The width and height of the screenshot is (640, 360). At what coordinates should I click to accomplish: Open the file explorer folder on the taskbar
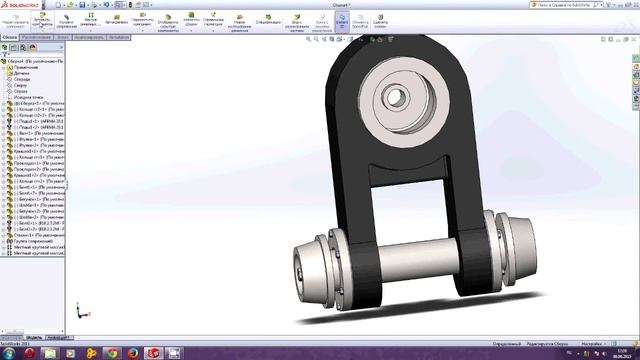click(50, 353)
